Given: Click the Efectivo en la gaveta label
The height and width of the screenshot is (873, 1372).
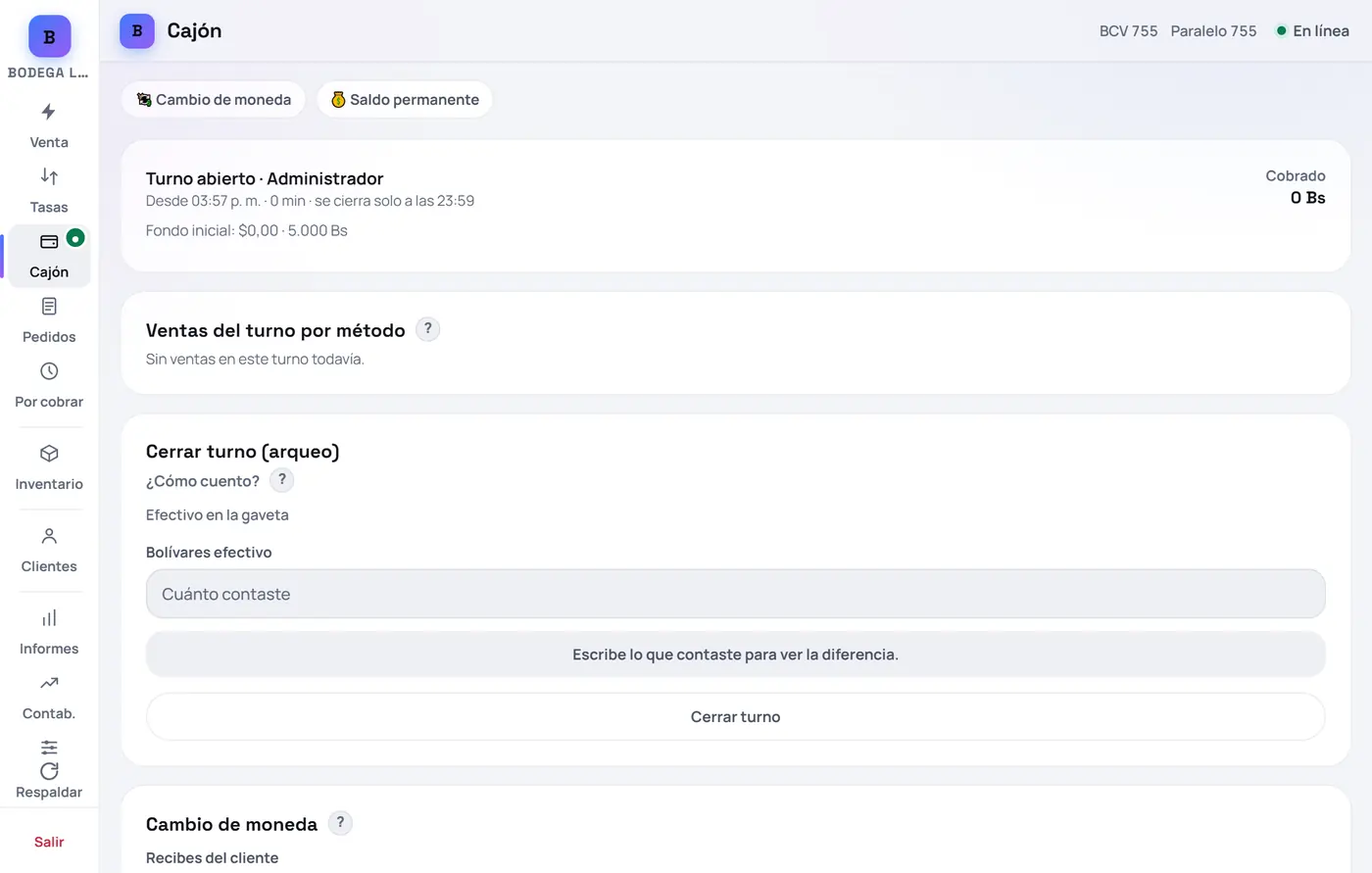Looking at the screenshot, I should (218, 514).
